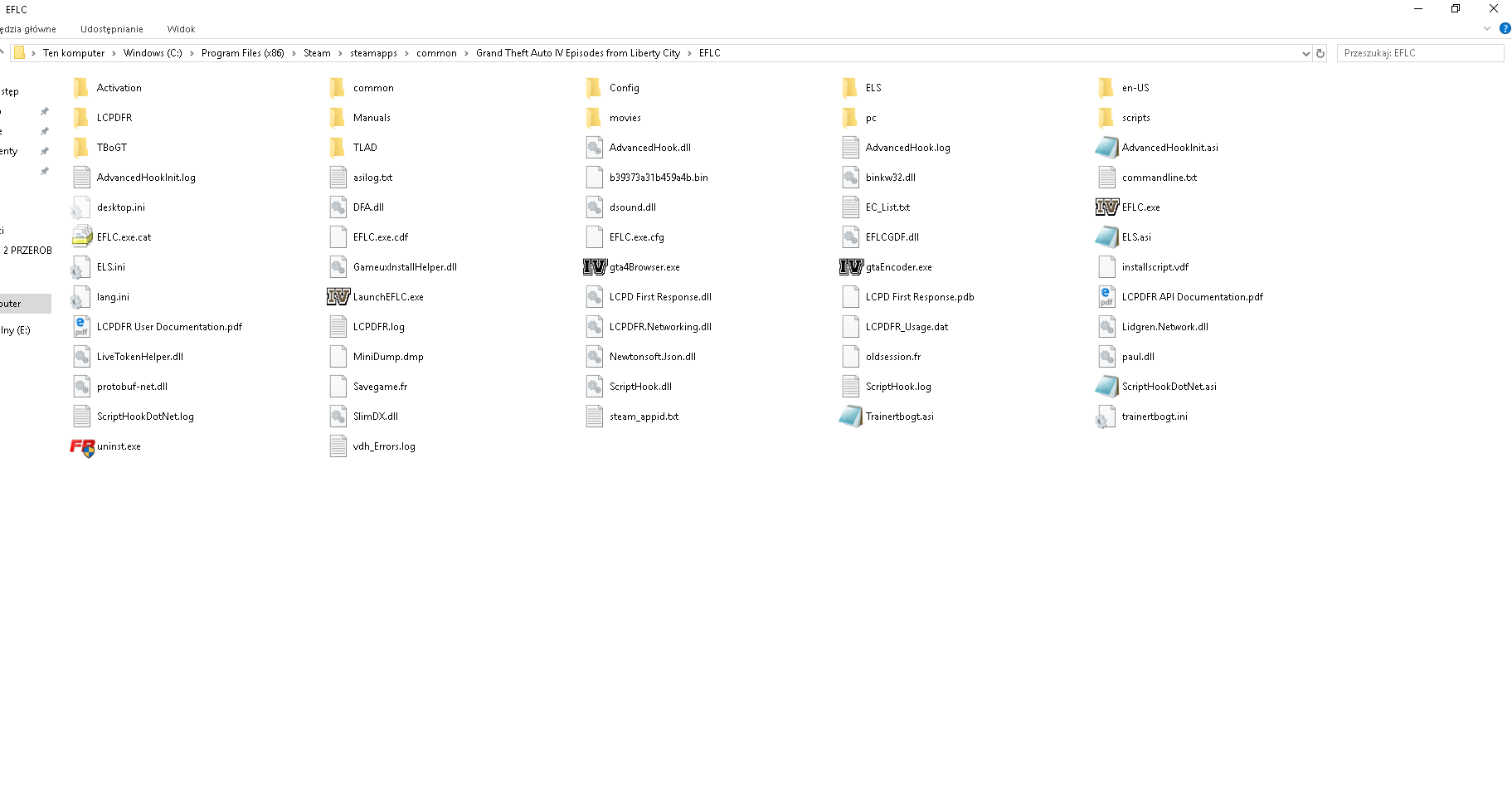
Task: Select the ScriptHookDotNet.log file name
Action: point(145,417)
